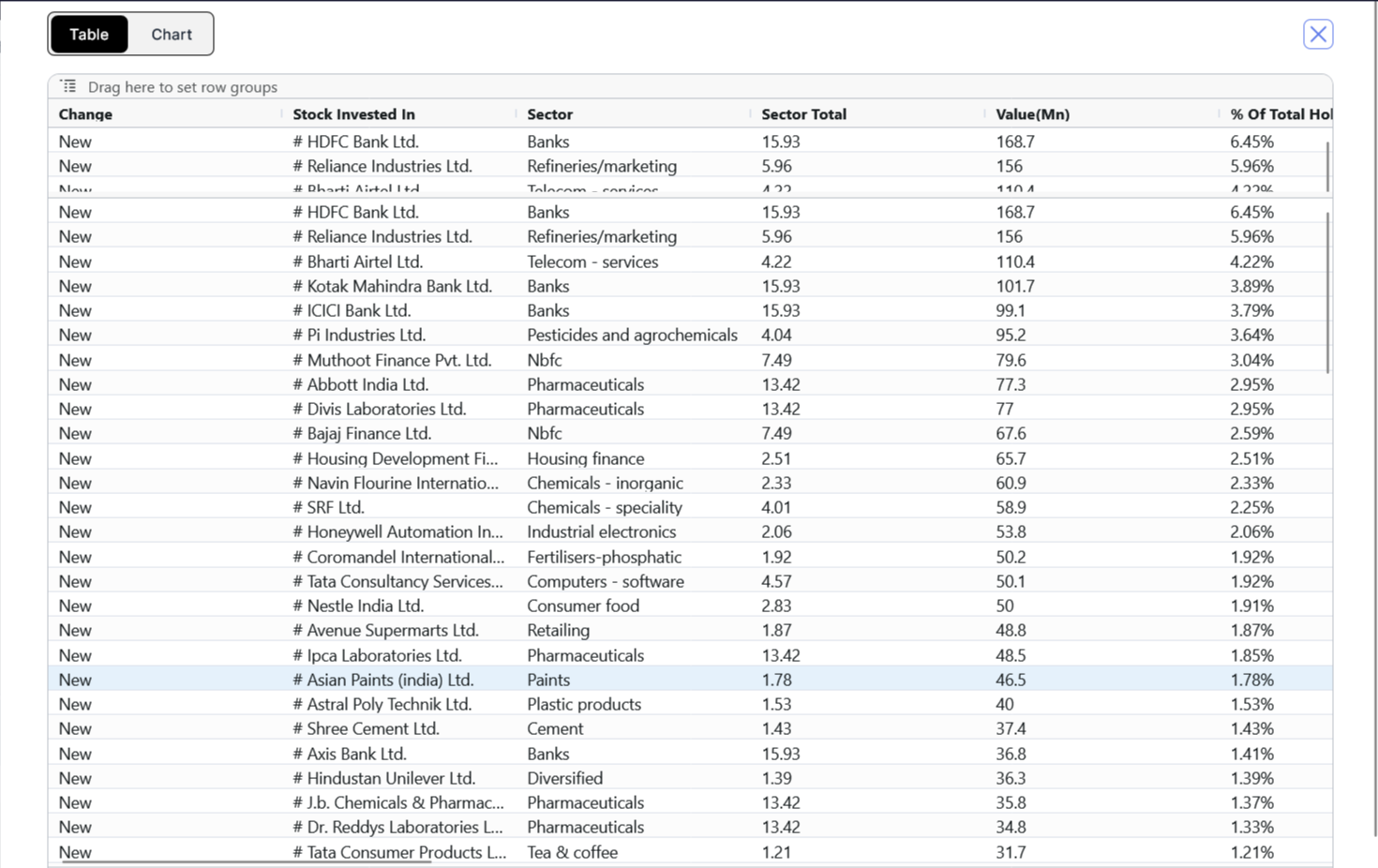This screenshot has width=1378, height=868.
Task: Click the 3.64% holding cell
Action: 1276,335
